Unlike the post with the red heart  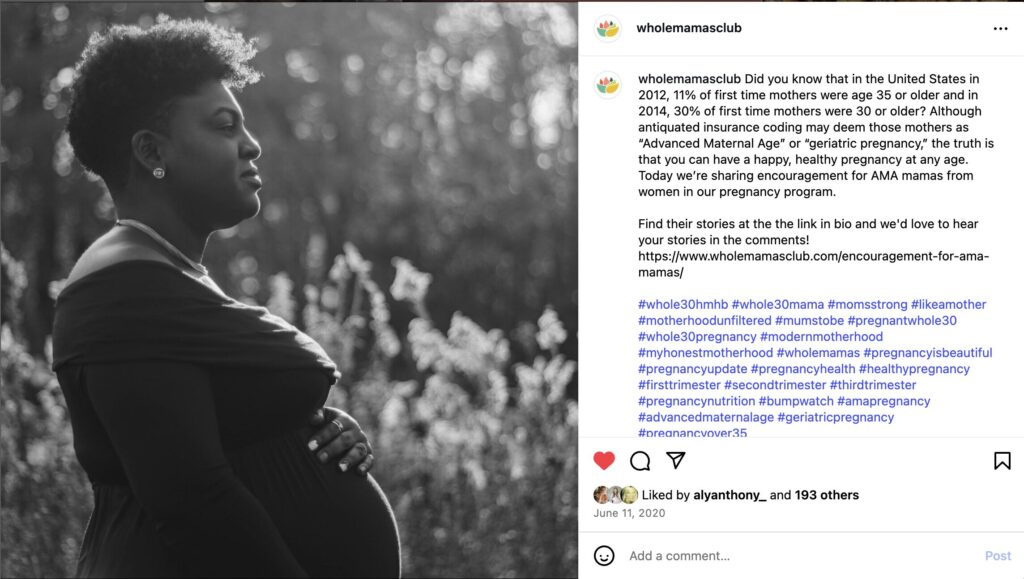click(604, 461)
